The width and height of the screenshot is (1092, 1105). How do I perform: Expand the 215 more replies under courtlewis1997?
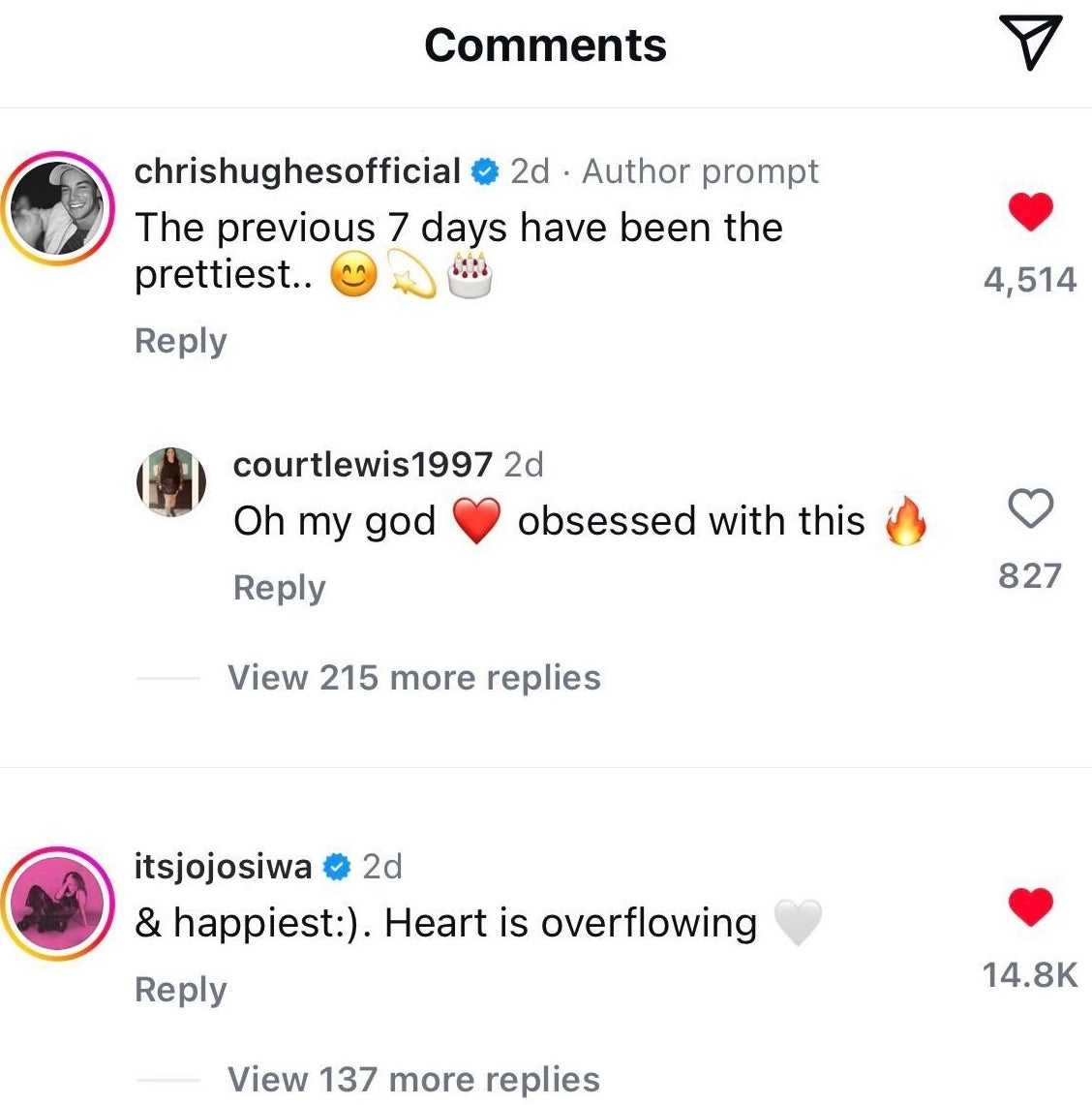414,678
